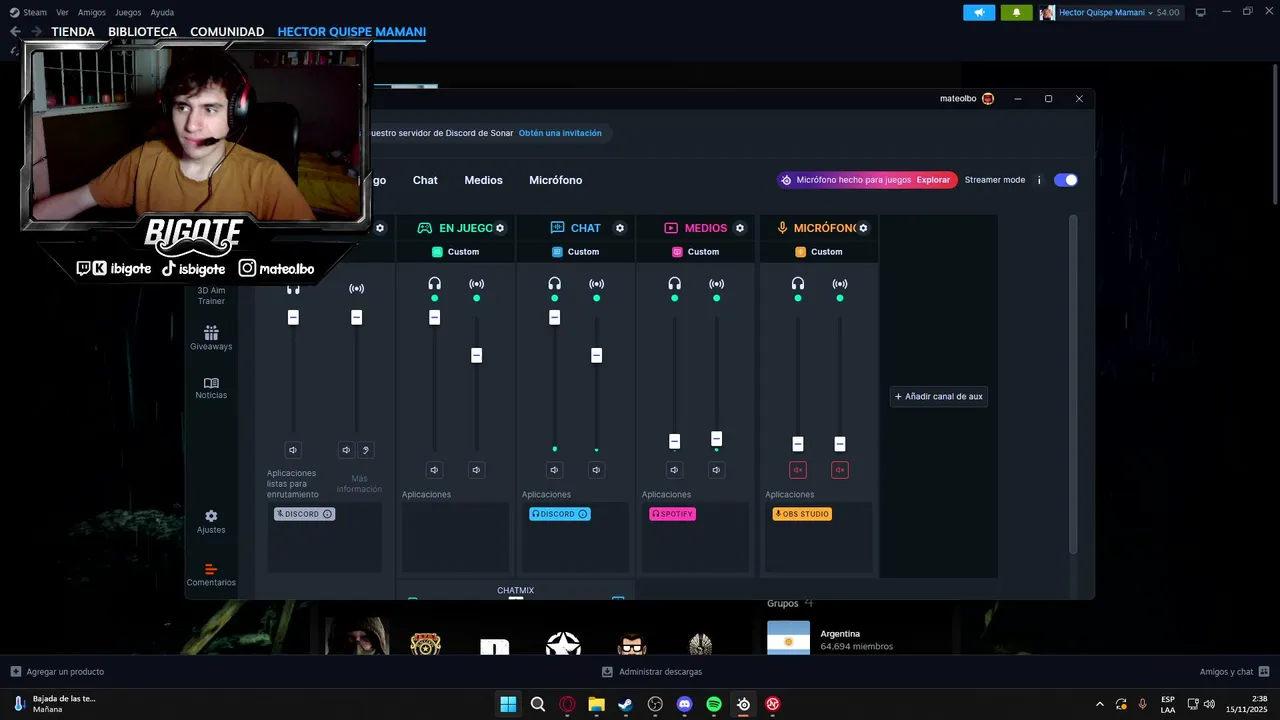Viewport: 1280px width, 720px height.
Task: Click stream broadcast icon in EN JUEGO channel
Action: point(476,284)
